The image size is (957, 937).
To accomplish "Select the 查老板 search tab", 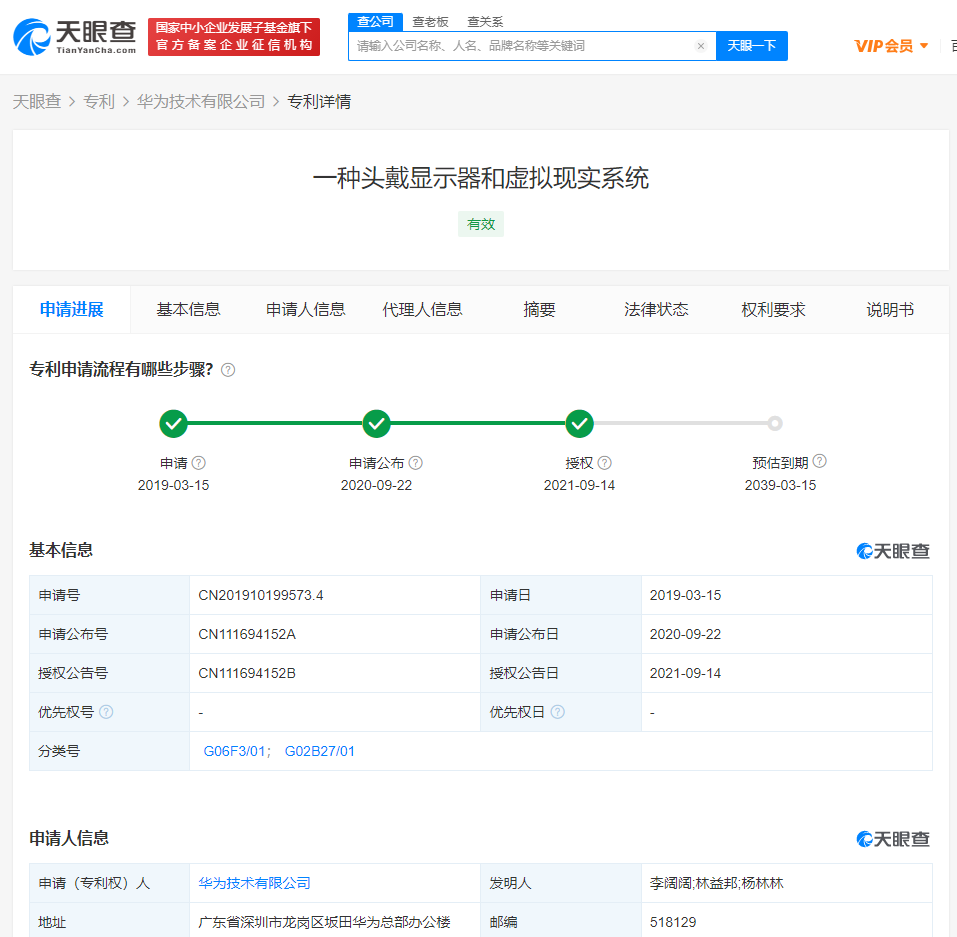I will tap(430, 22).
